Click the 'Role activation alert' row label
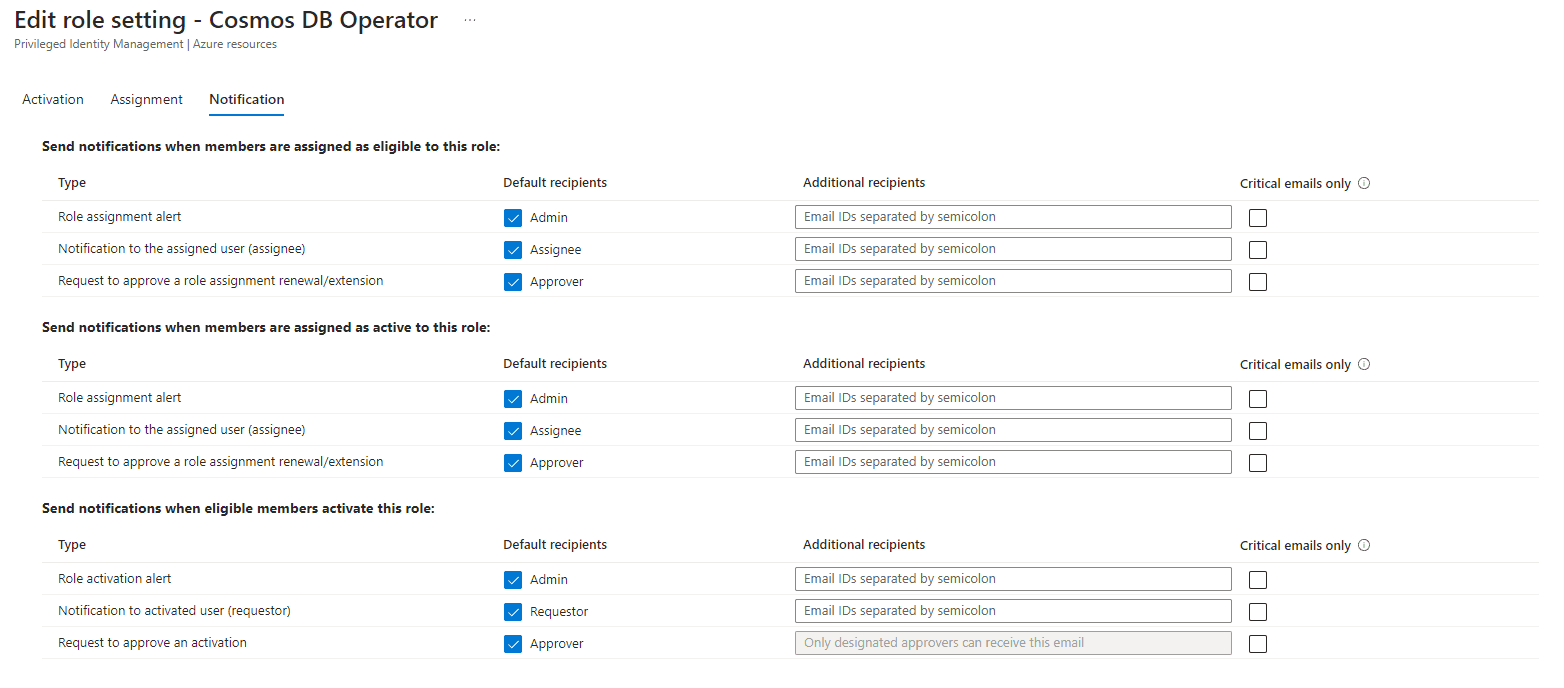This screenshot has height=688, width=1564. (x=115, y=579)
